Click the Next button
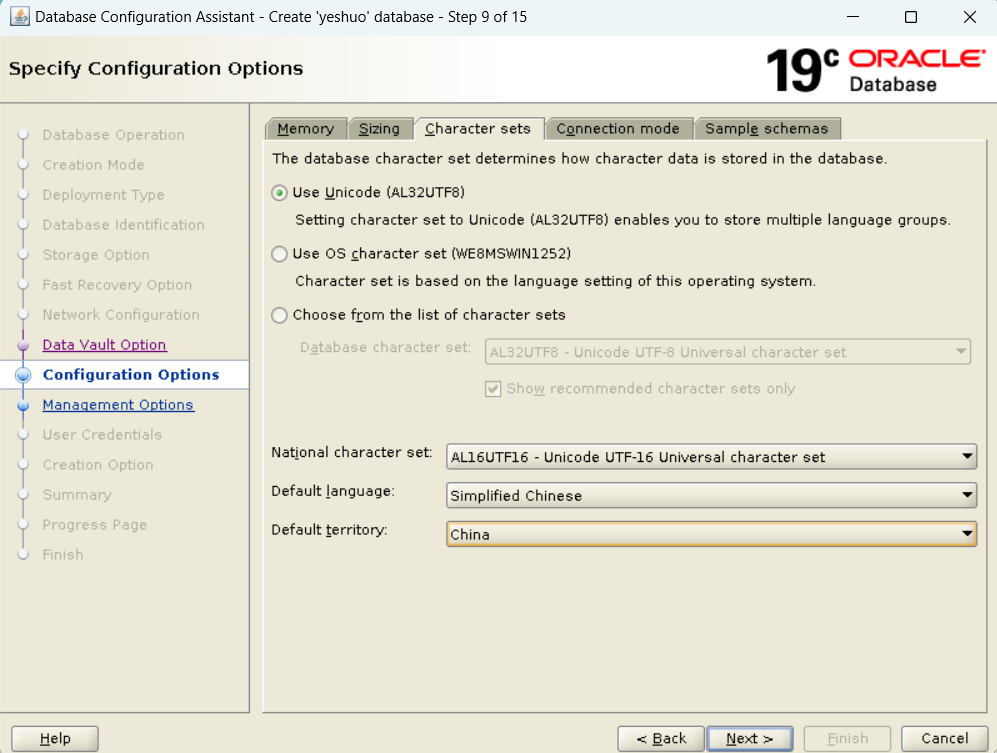This screenshot has width=997, height=753. (x=750, y=738)
